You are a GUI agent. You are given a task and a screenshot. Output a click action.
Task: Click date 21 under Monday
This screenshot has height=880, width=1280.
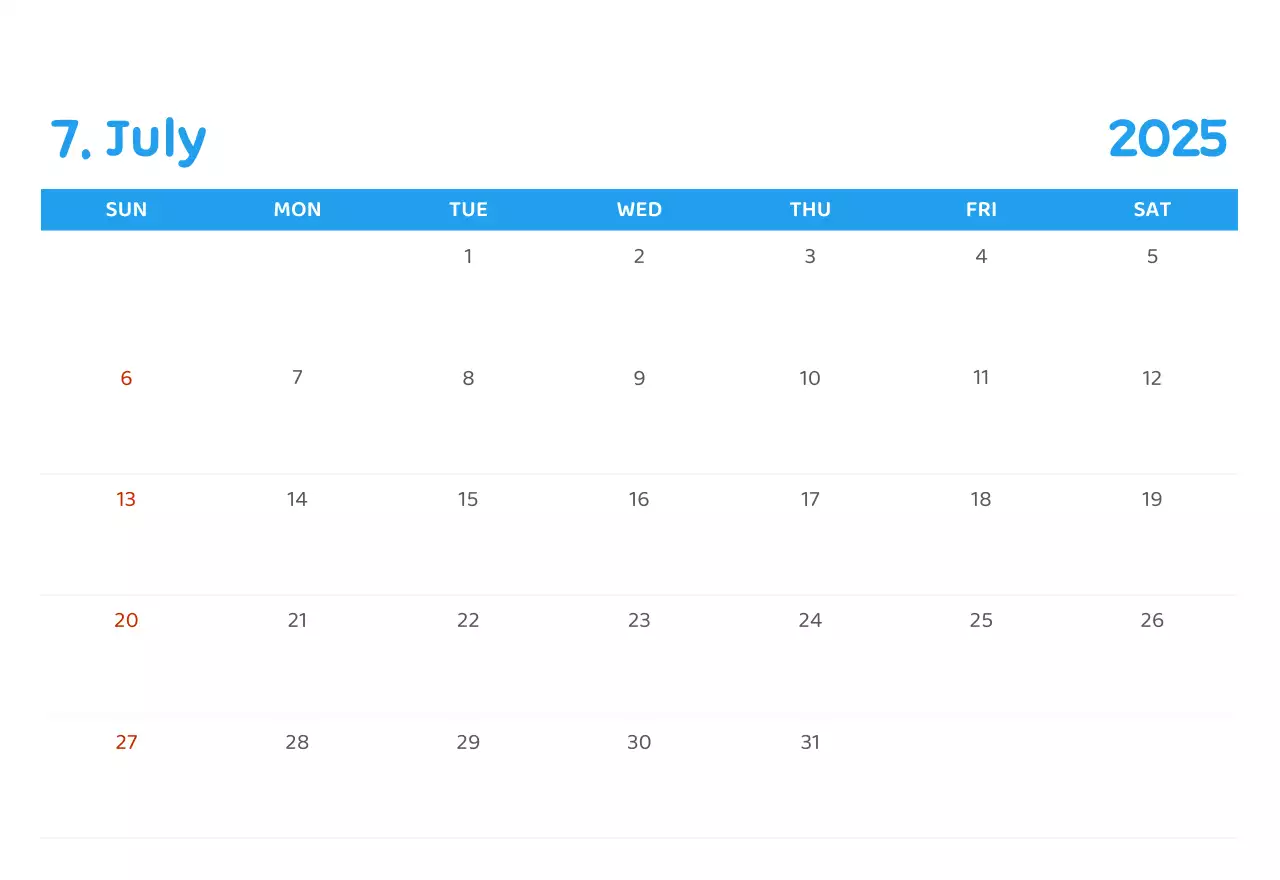point(297,621)
